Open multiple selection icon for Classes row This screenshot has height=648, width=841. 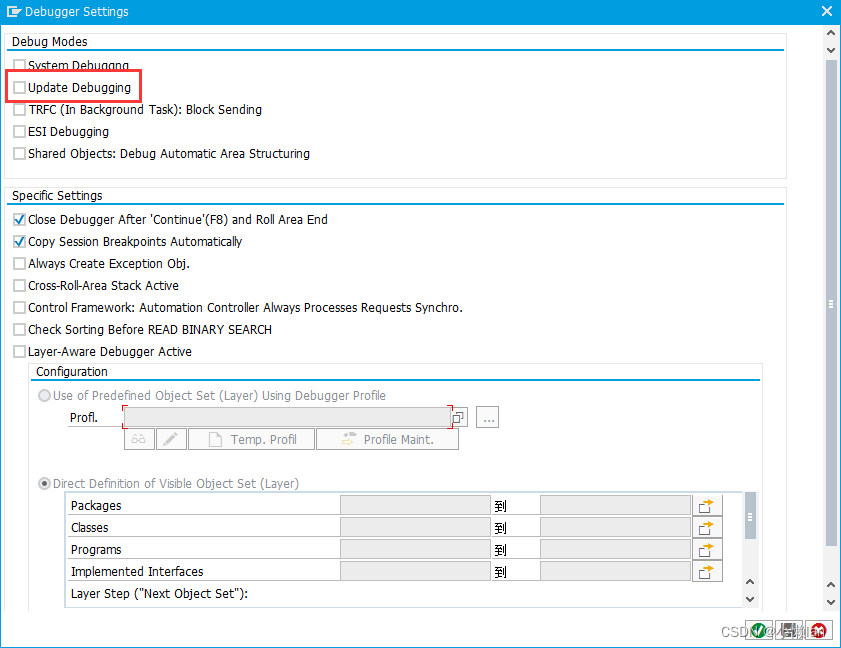pyautogui.click(x=707, y=526)
